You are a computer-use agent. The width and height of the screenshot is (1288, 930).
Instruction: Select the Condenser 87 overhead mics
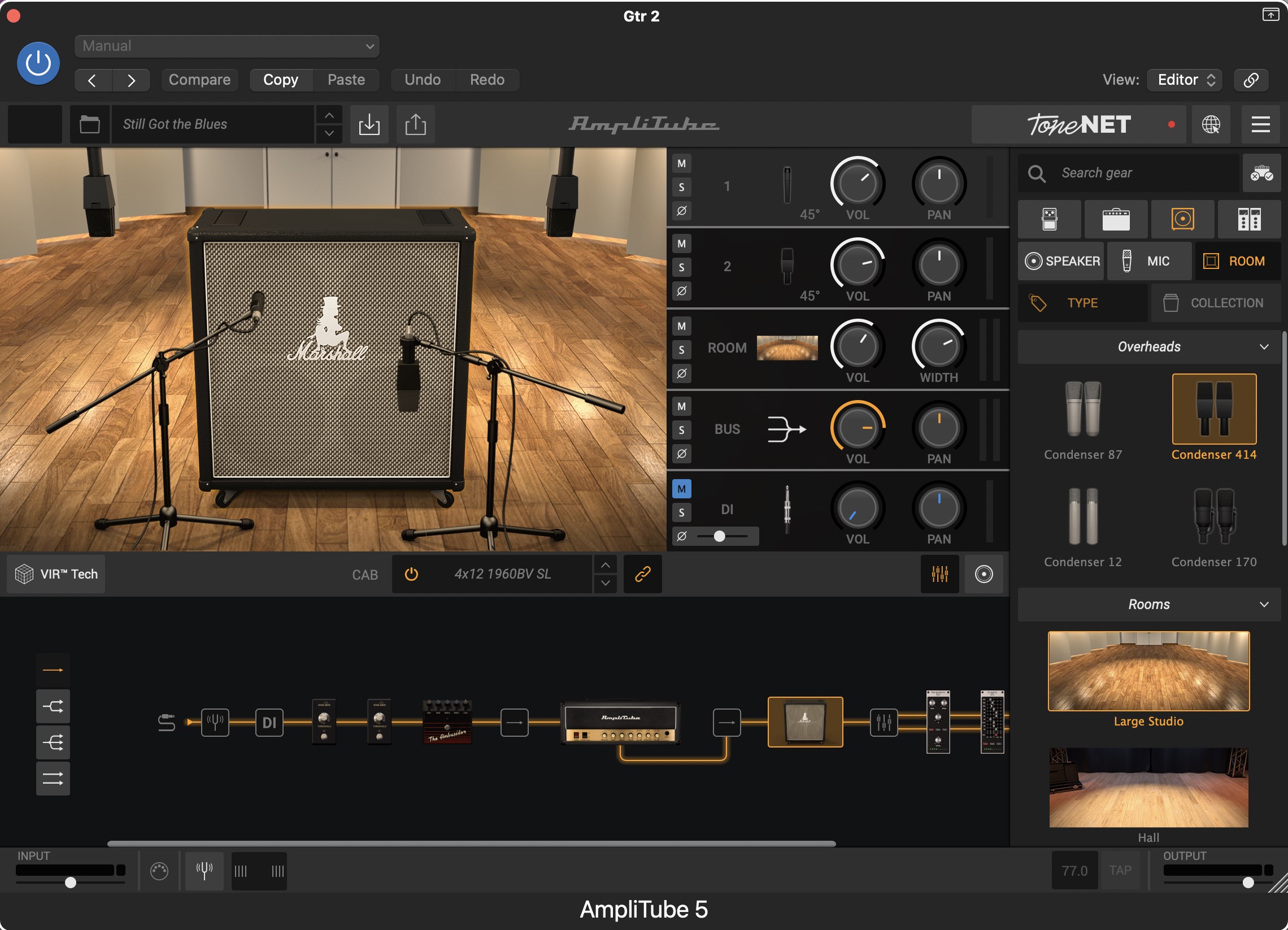click(1082, 419)
